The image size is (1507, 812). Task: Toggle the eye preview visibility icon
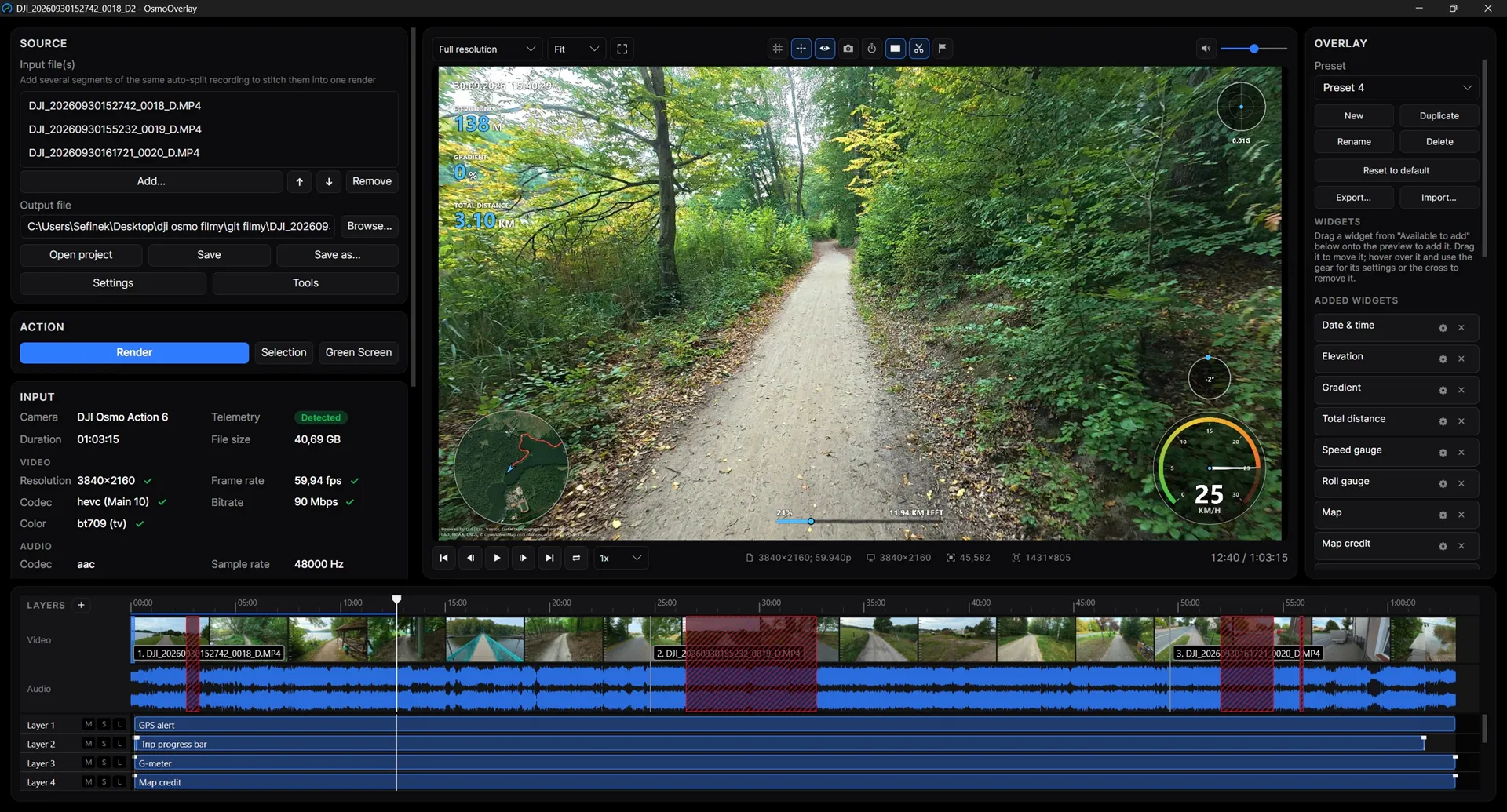[x=824, y=49]
